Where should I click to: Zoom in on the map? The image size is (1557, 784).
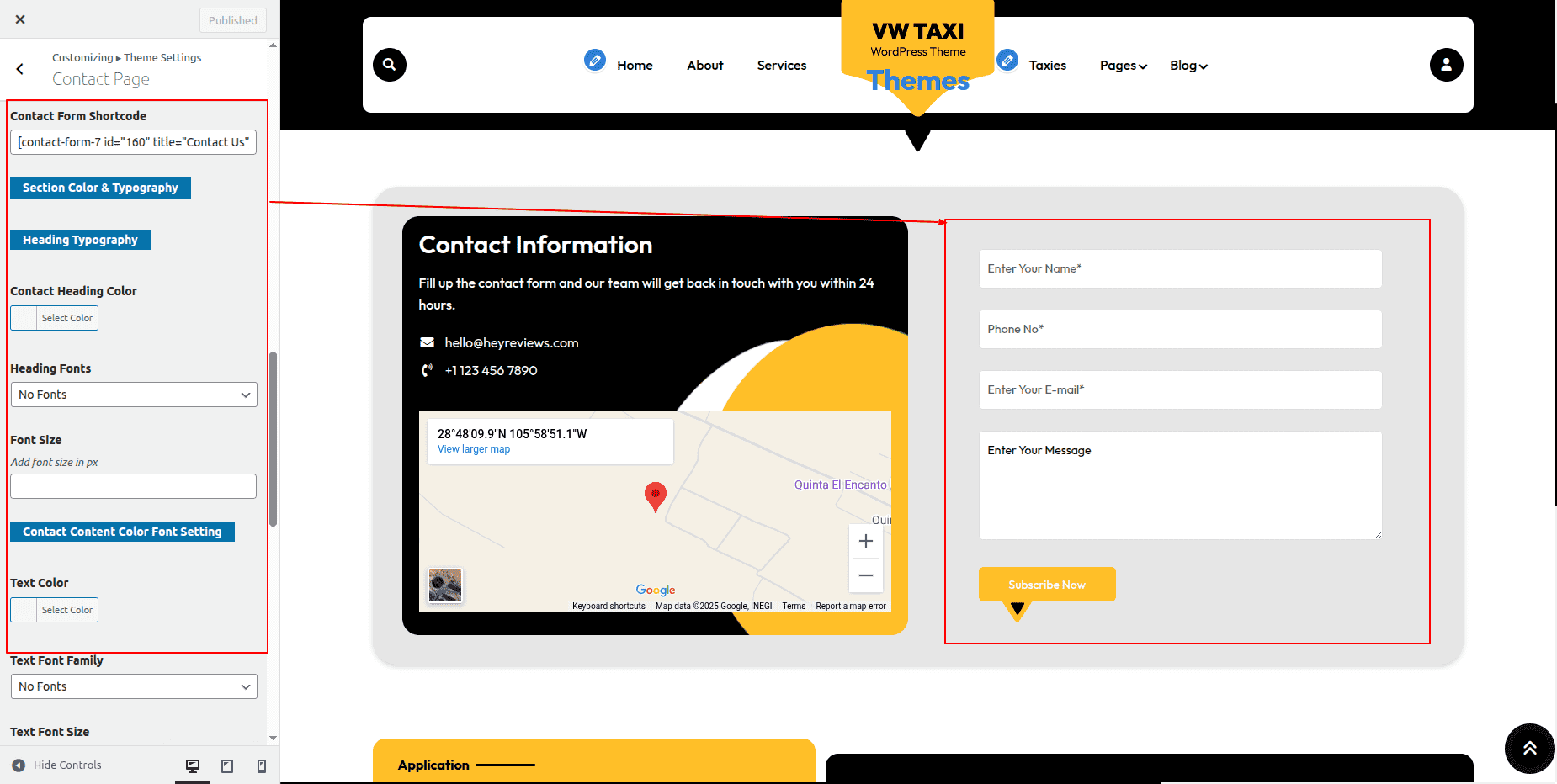tap(865, 541)
